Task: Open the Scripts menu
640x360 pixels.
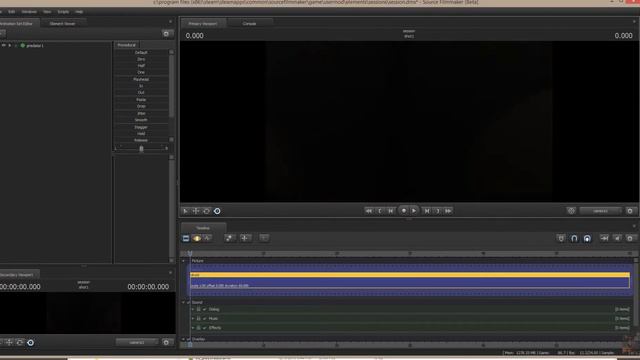Action: pos(63,12)
